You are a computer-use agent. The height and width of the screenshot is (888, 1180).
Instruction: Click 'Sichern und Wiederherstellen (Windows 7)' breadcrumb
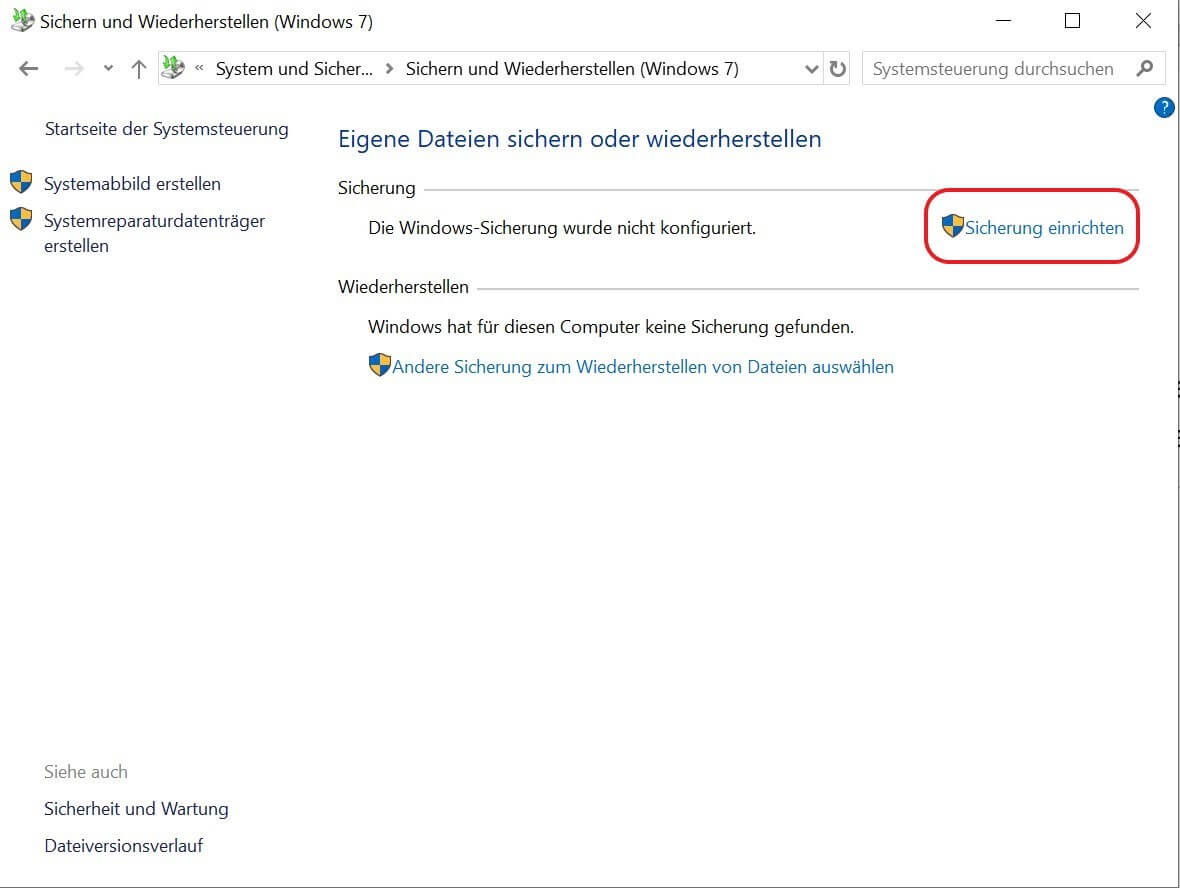(x=572, y=69)
